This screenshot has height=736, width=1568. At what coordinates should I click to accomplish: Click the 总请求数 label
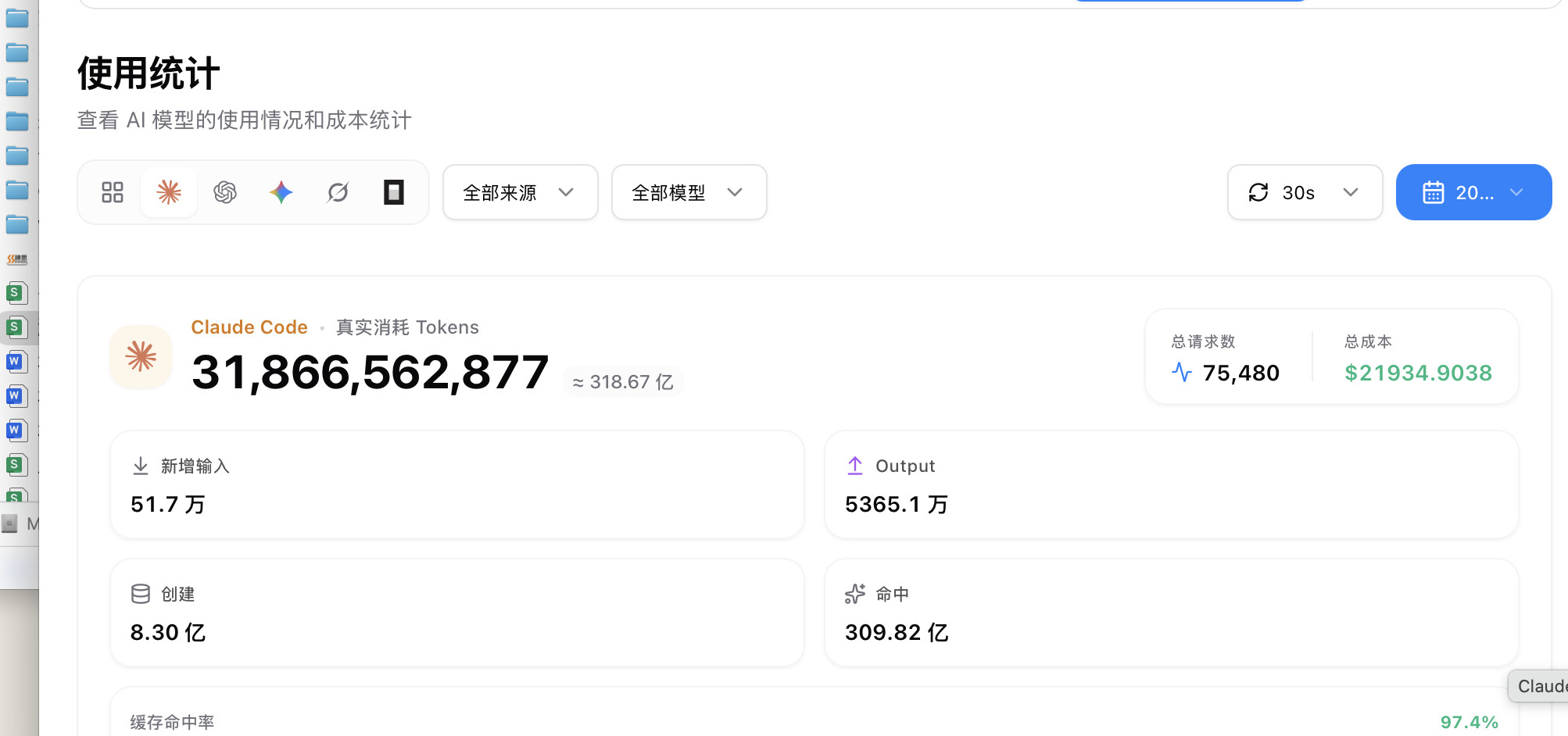click(x=1204, y=341)
